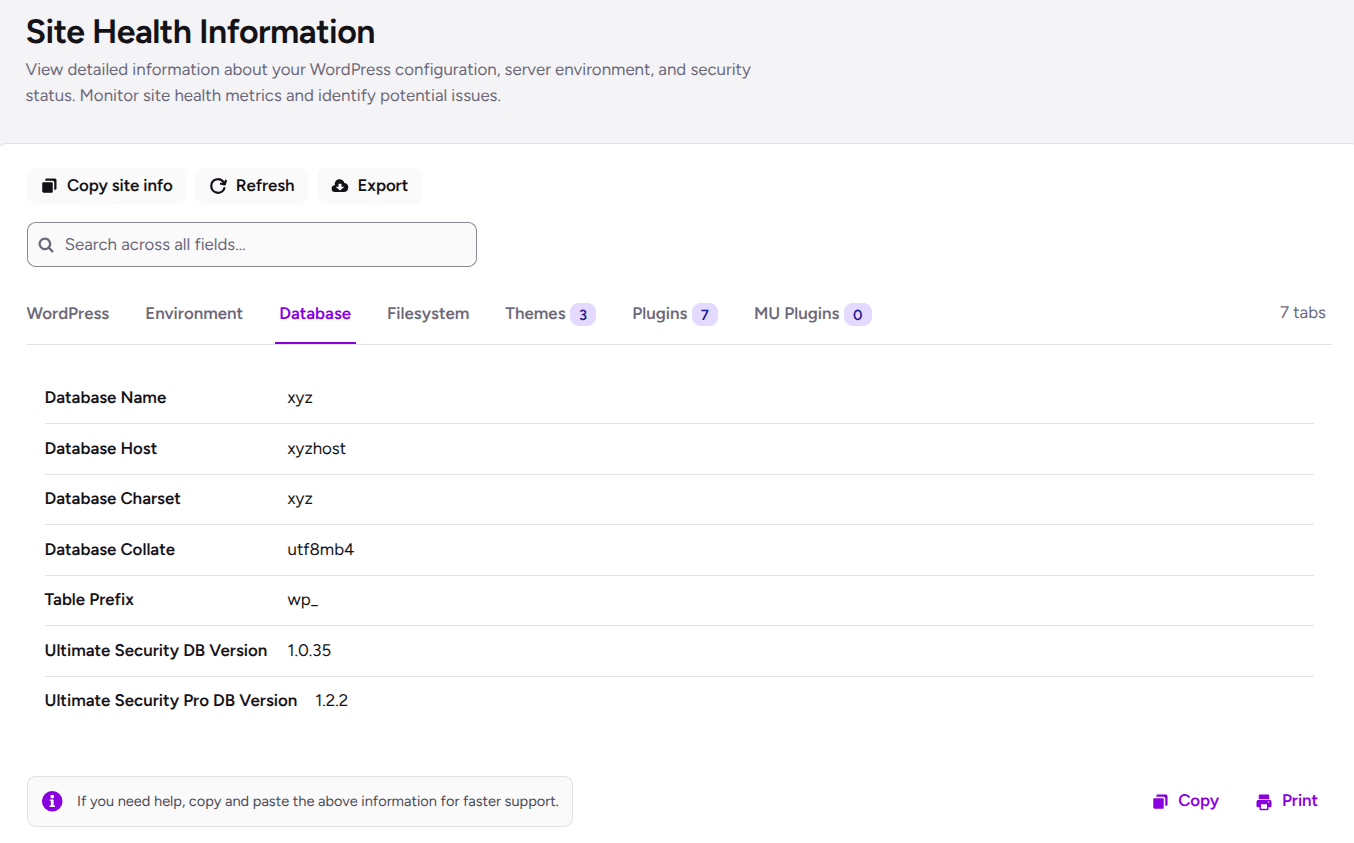1354x843 pixels.
Task: Click the MU Plugins count badge 0
Action: point(858,315)
